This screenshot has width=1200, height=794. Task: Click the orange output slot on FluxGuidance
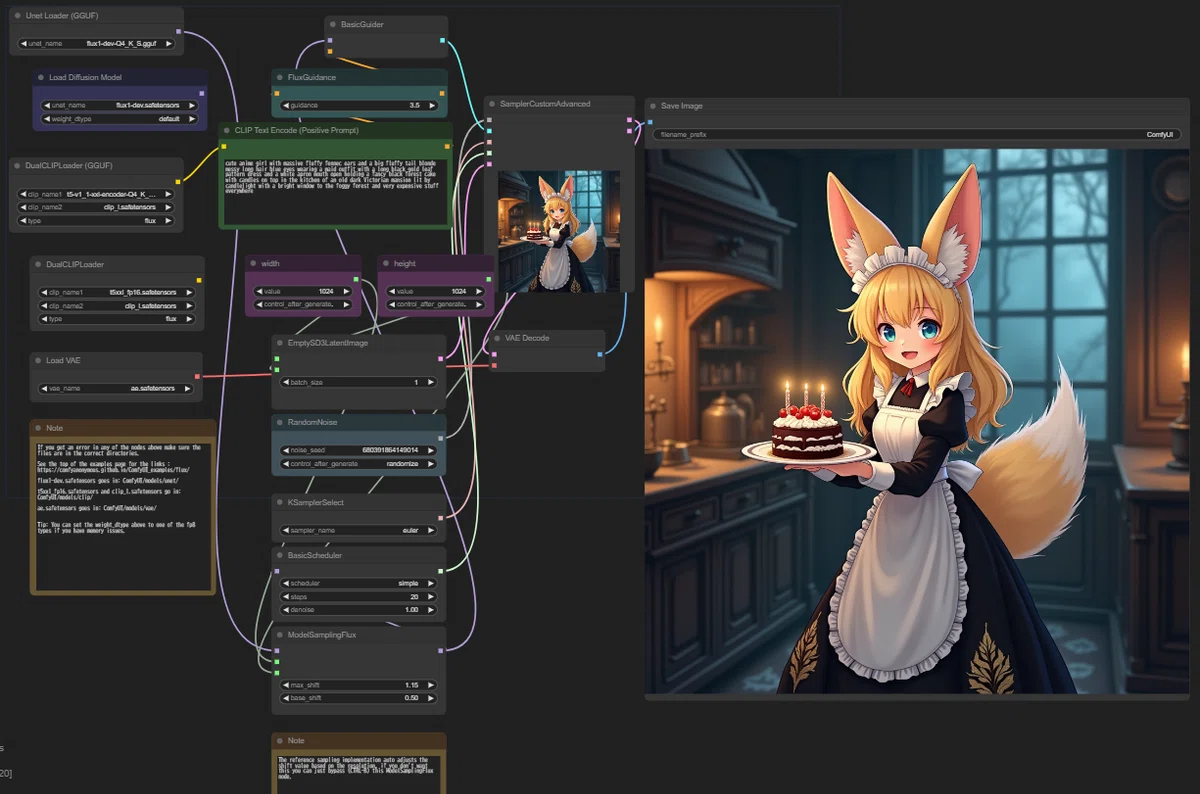(x=442, y=93)
